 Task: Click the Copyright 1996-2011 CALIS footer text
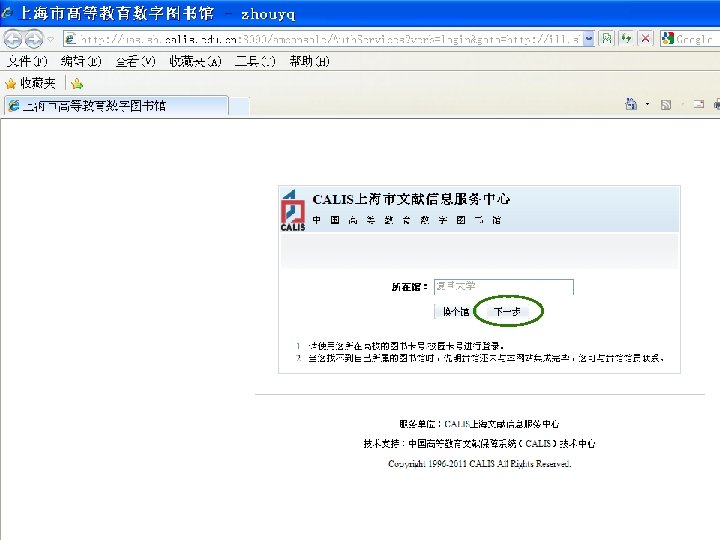(479, 464)
